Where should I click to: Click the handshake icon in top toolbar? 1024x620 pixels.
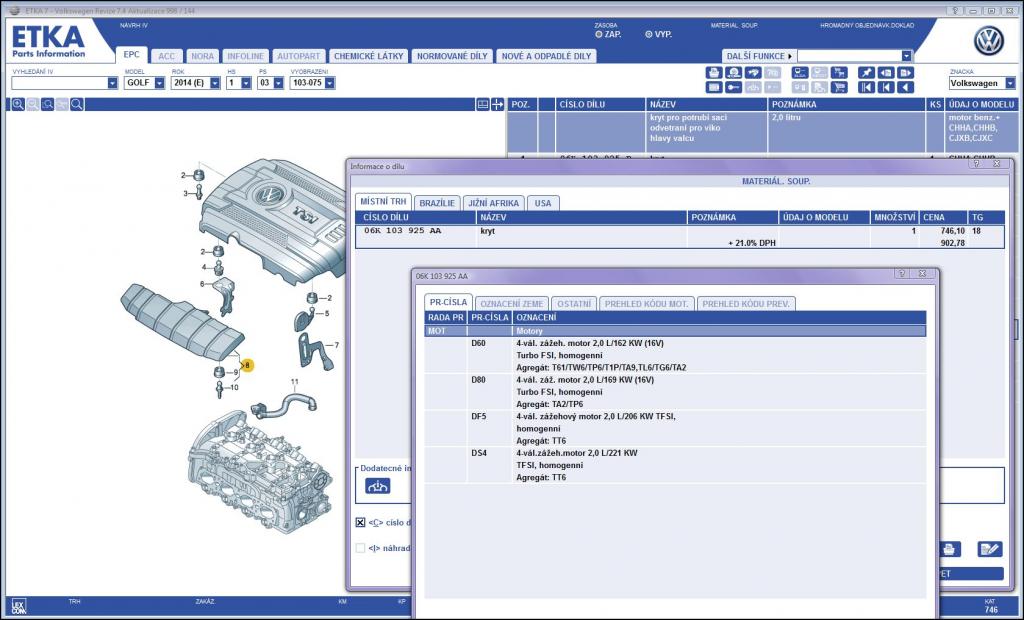point(753,73)
